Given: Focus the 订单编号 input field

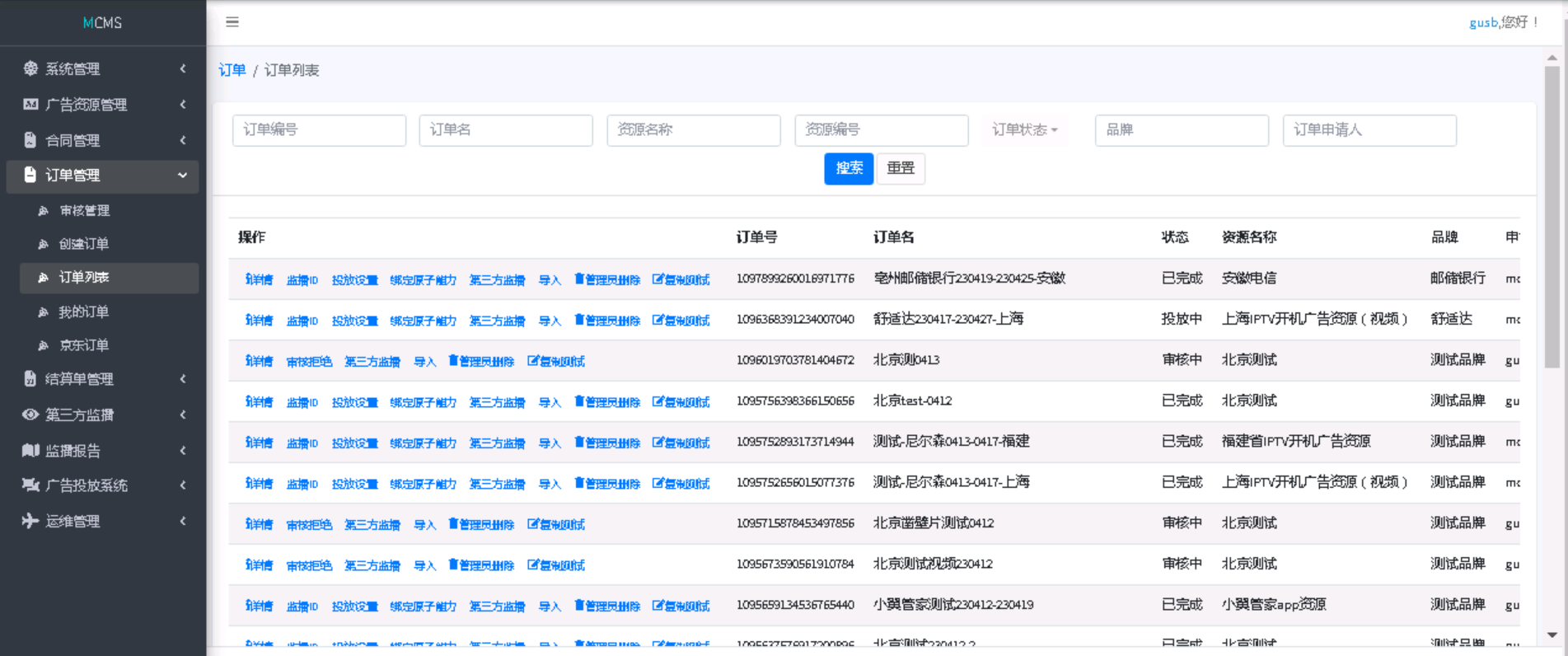Looking at the screenshot, I should point(319,130).
